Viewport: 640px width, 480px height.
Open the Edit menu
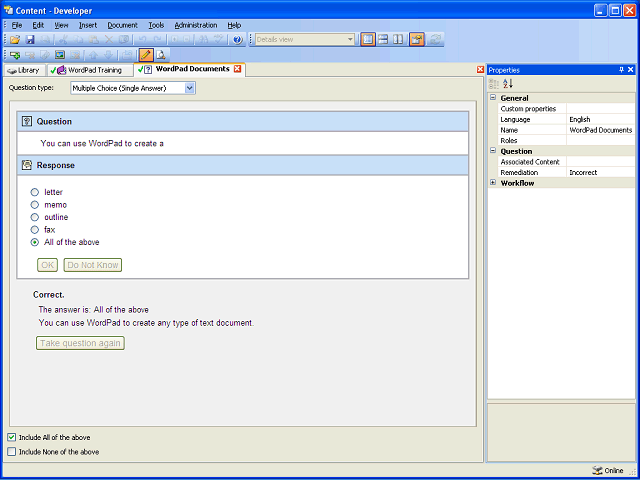38,25
